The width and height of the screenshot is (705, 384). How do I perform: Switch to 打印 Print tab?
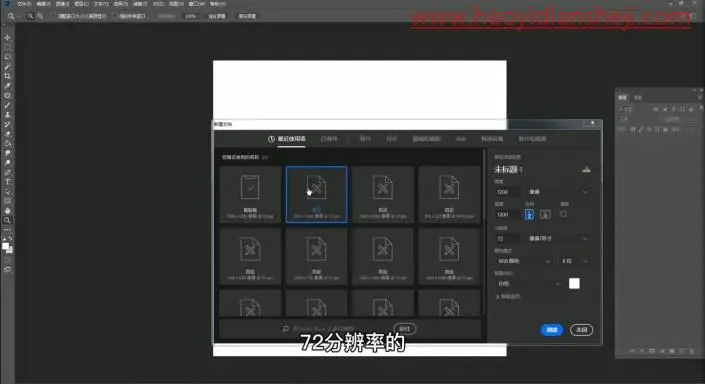tap(392, 139)
